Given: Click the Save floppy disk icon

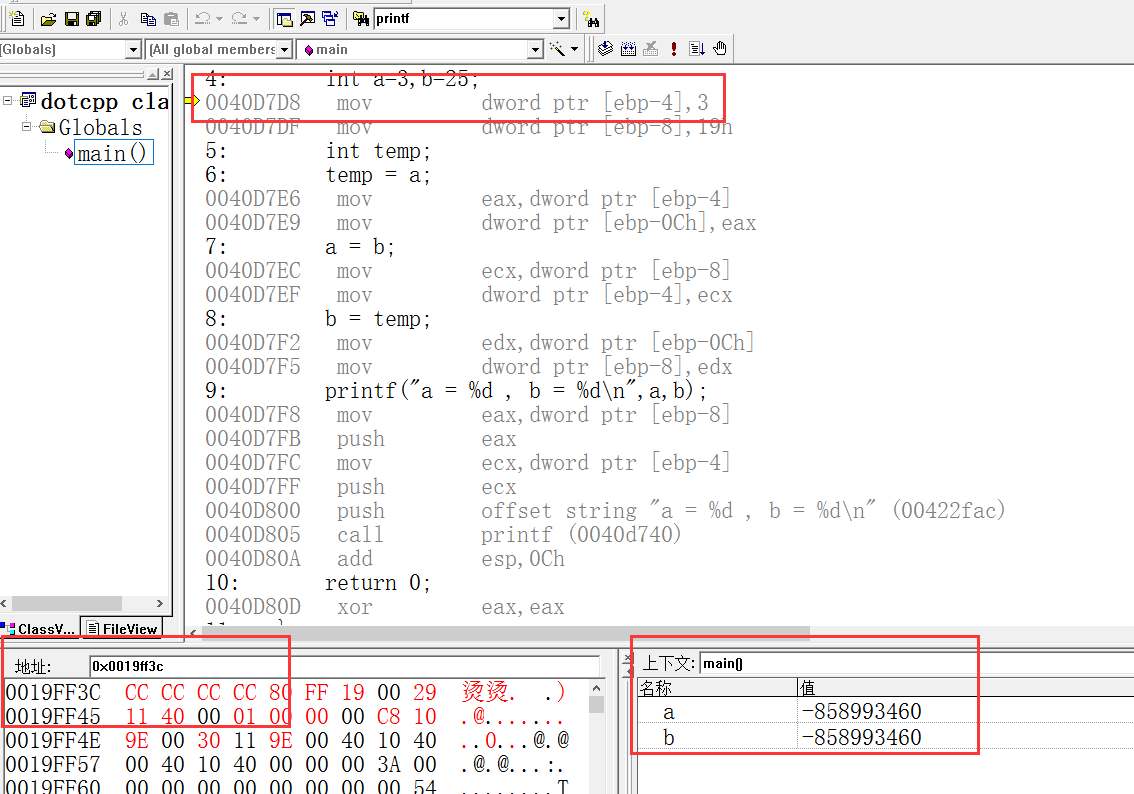Looking at the screenshot, I should 71,19.
